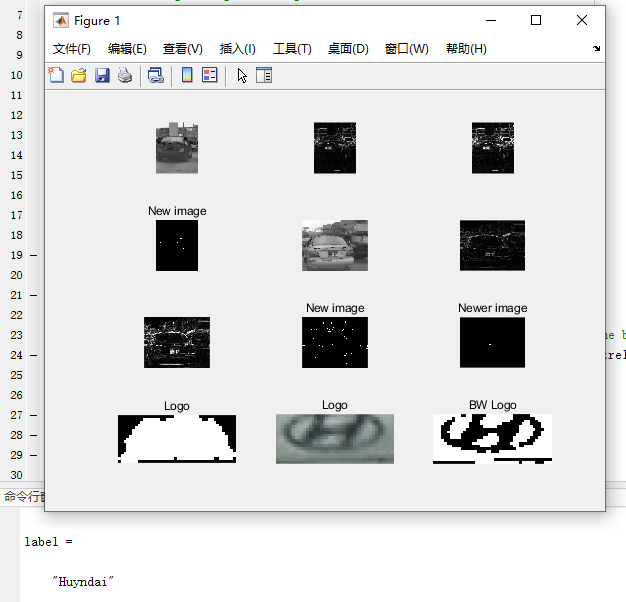Open file with the folder icon
This screenshot has height=602, width=626.
pos(79,75)
